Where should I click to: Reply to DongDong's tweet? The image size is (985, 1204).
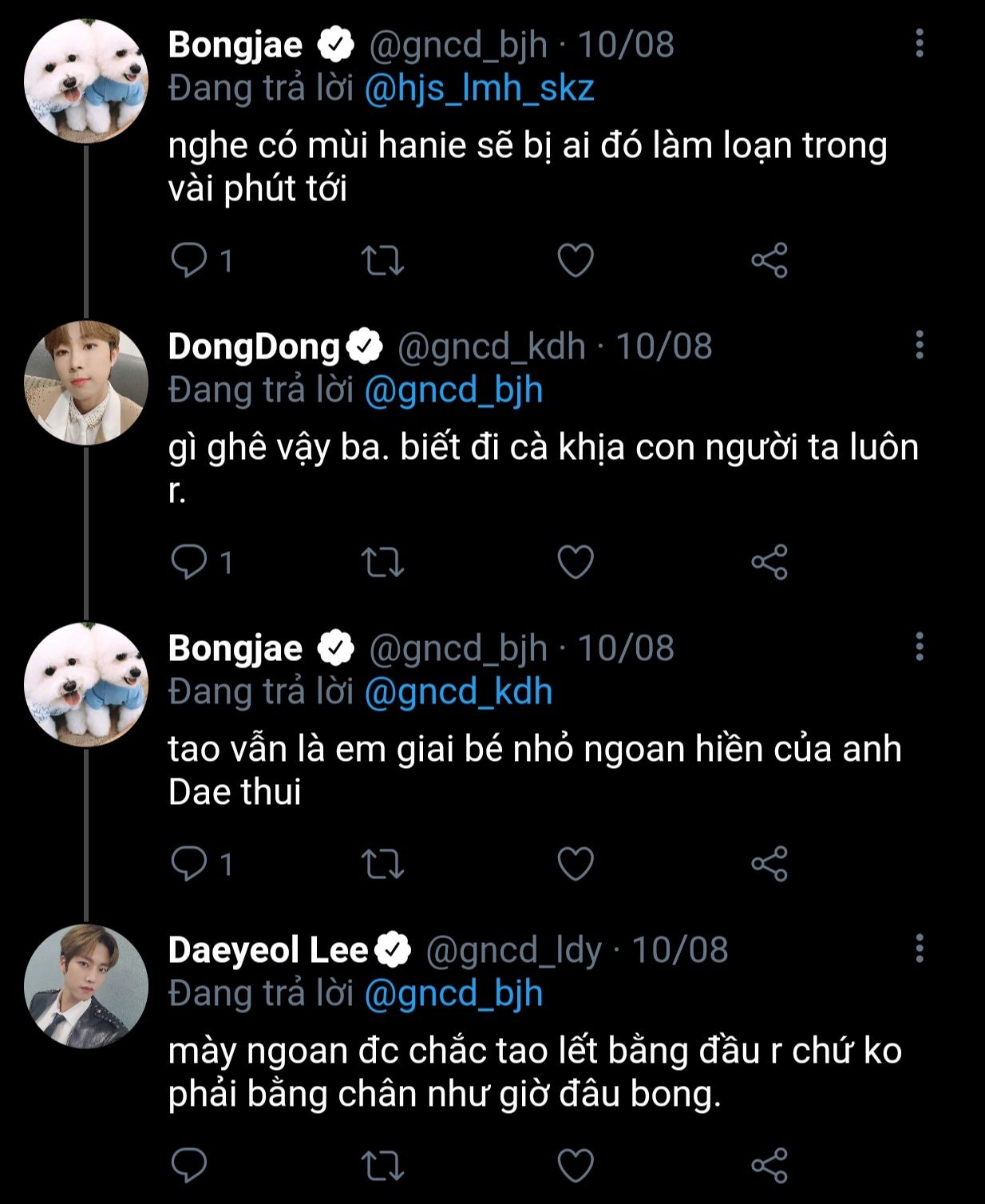[189, 562]
